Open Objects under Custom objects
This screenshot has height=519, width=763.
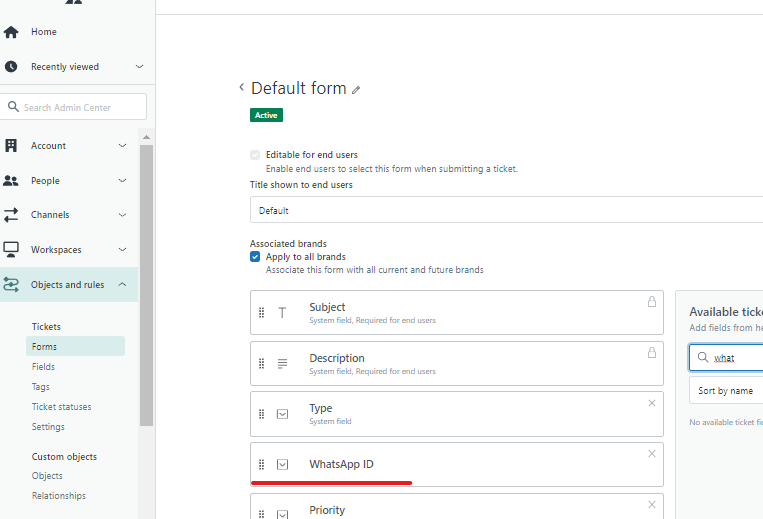click(47, 476)
